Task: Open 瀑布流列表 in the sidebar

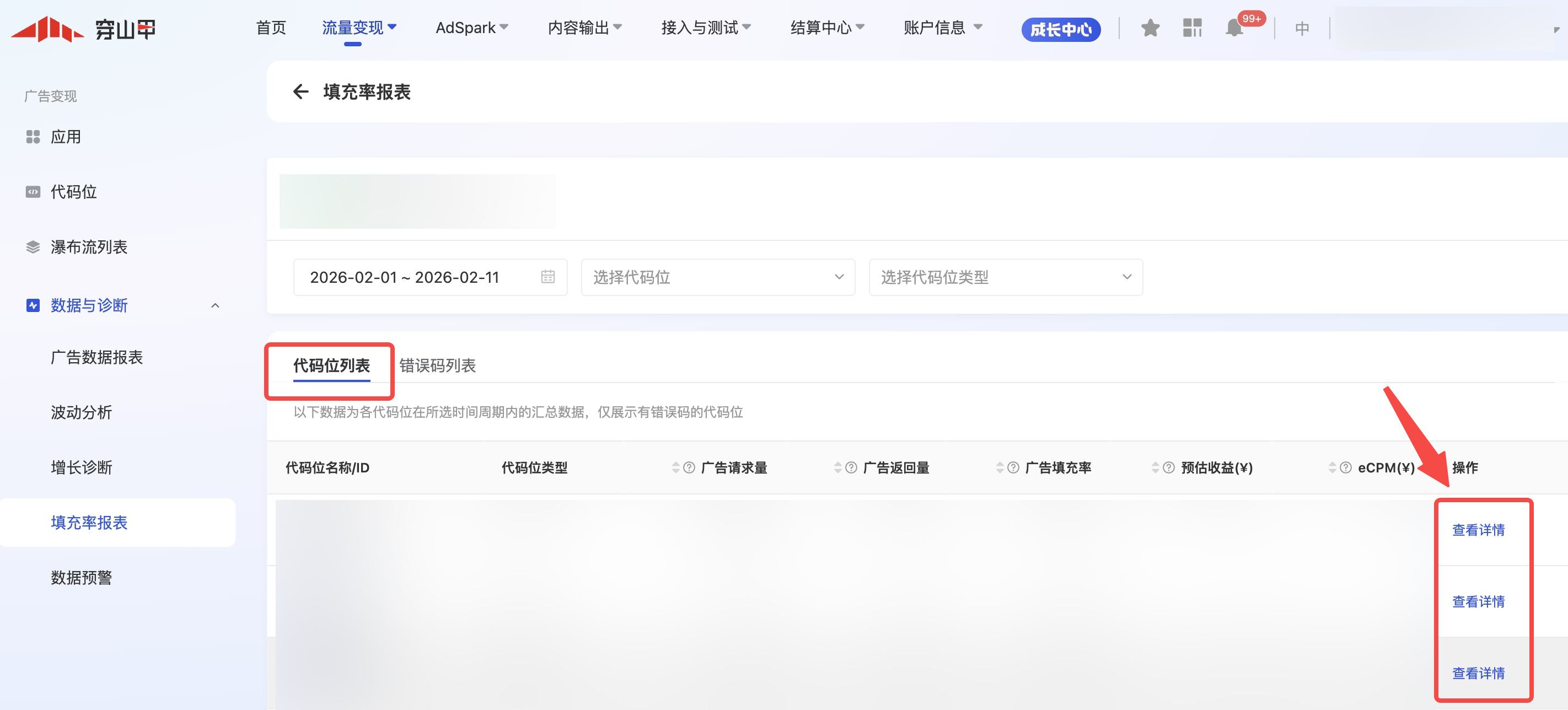Action: click(x=89, y=247)
